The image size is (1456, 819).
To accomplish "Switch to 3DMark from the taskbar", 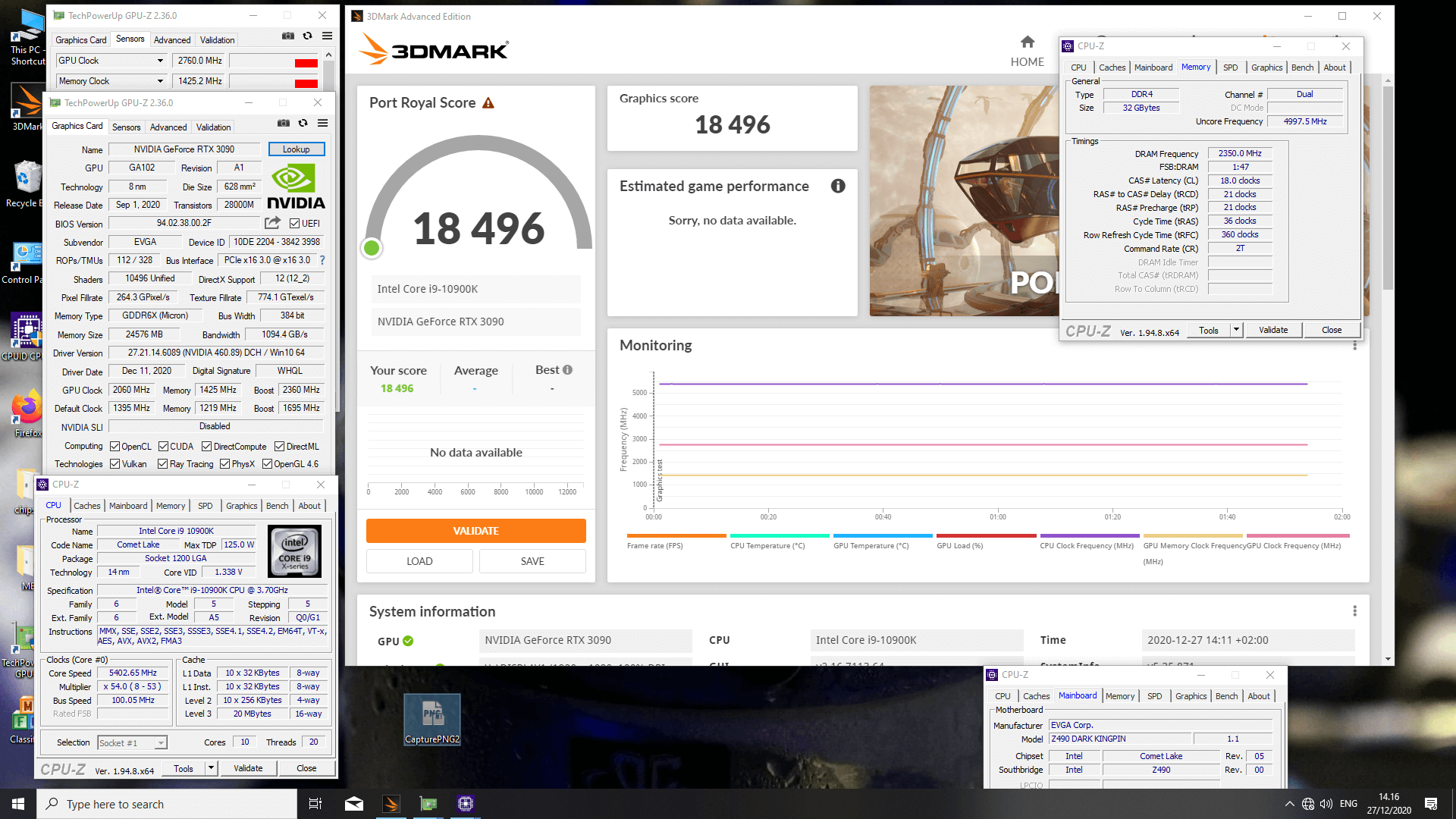I will [x=391, y=804].
